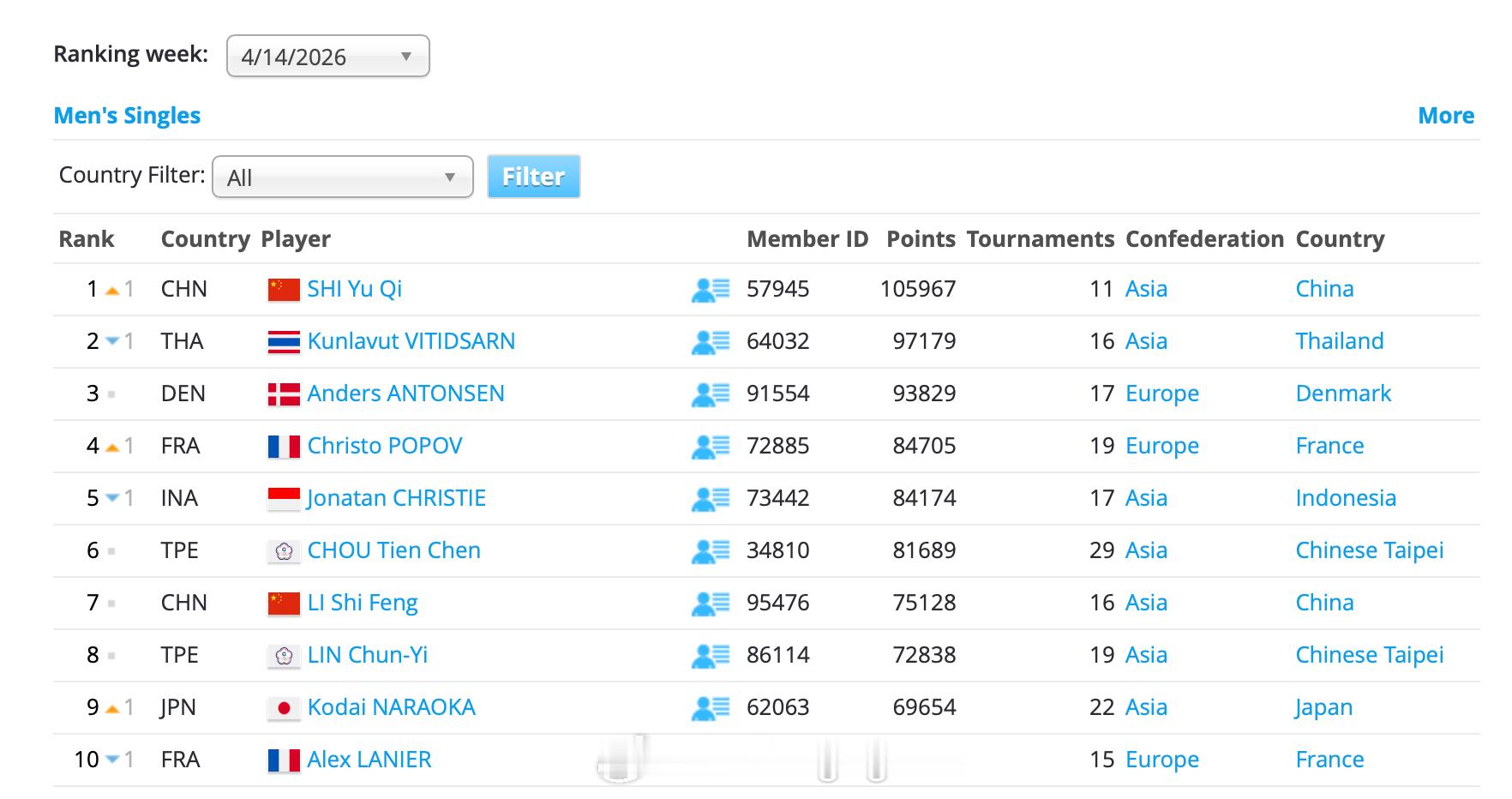
Task: Click the rank-down arrow in Kunlavut VITIDSARN's row
Action: [x=111, y=341]
